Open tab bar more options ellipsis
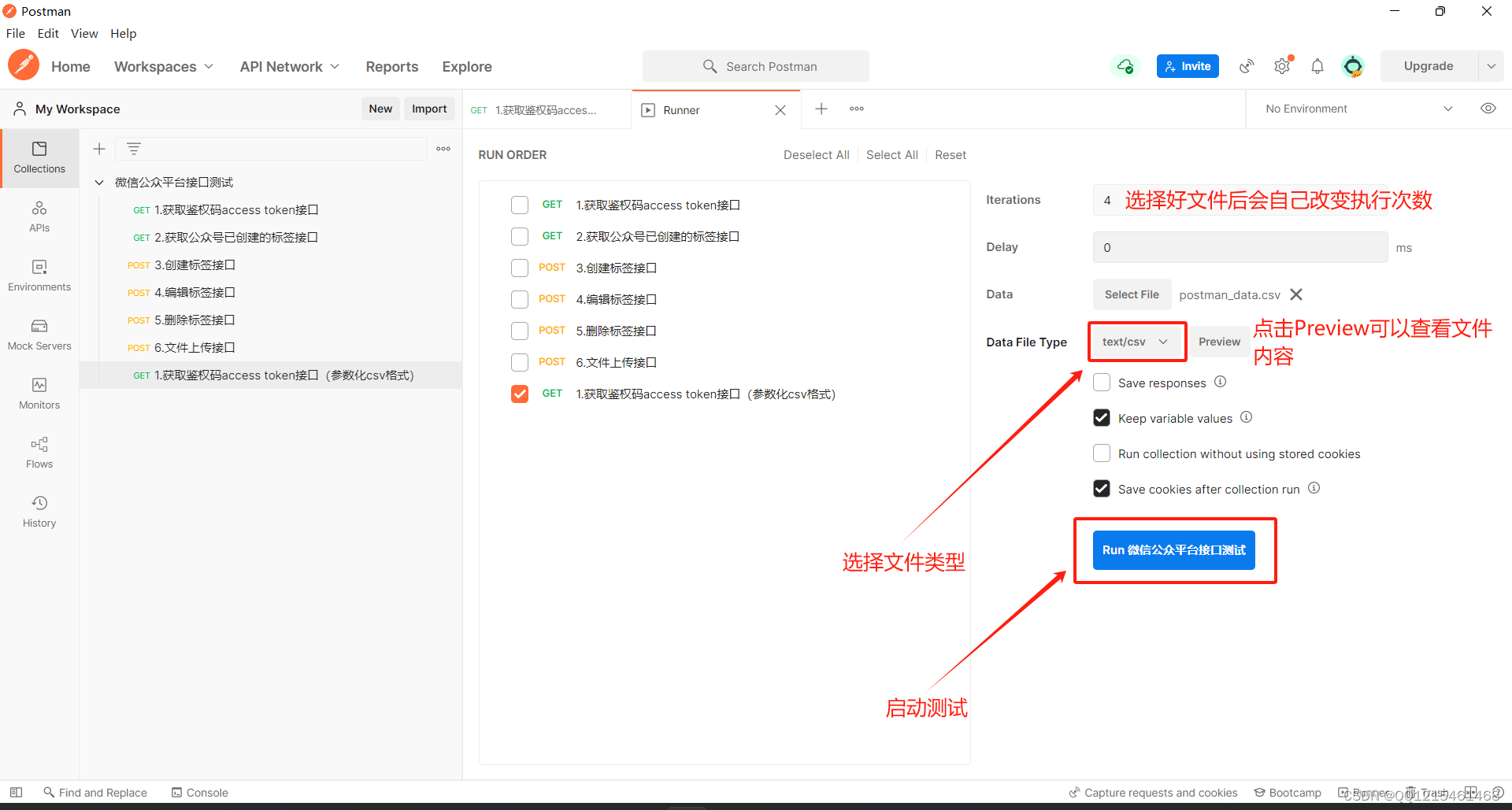 click(857, 109)
